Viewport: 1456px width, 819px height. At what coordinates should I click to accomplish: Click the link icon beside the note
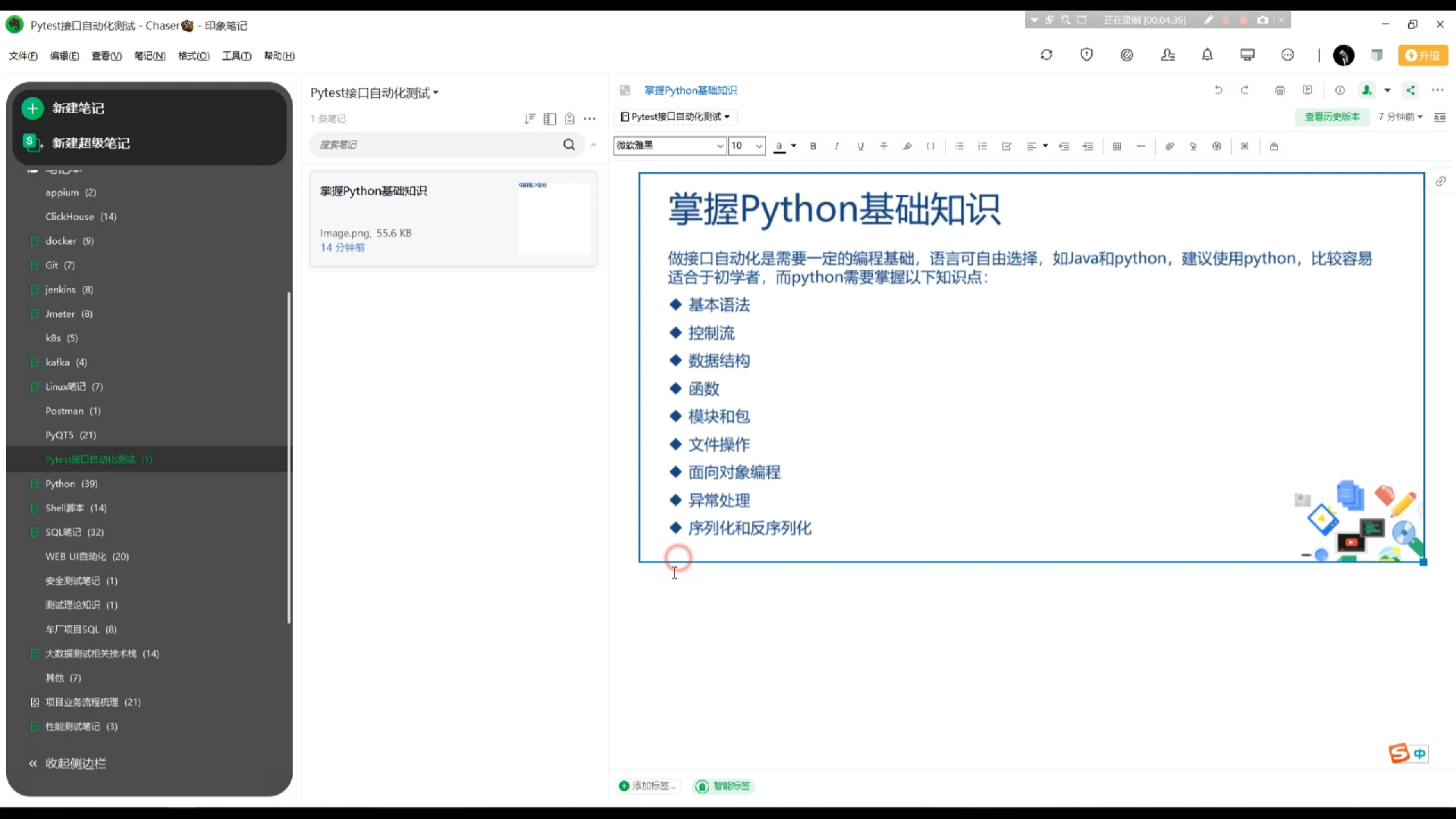tap(1441, 181)
